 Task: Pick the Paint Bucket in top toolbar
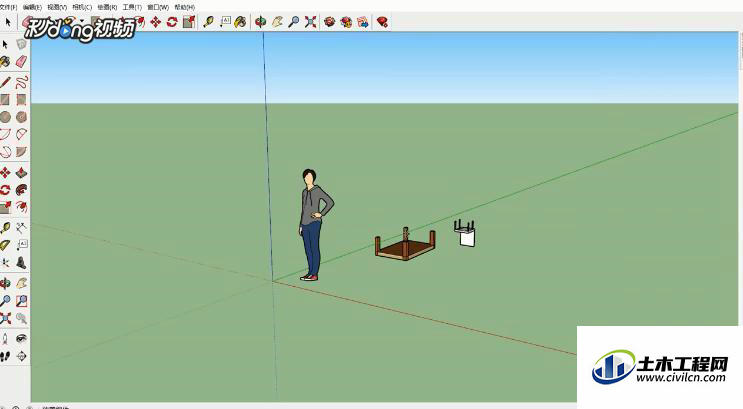coord(241,22)
